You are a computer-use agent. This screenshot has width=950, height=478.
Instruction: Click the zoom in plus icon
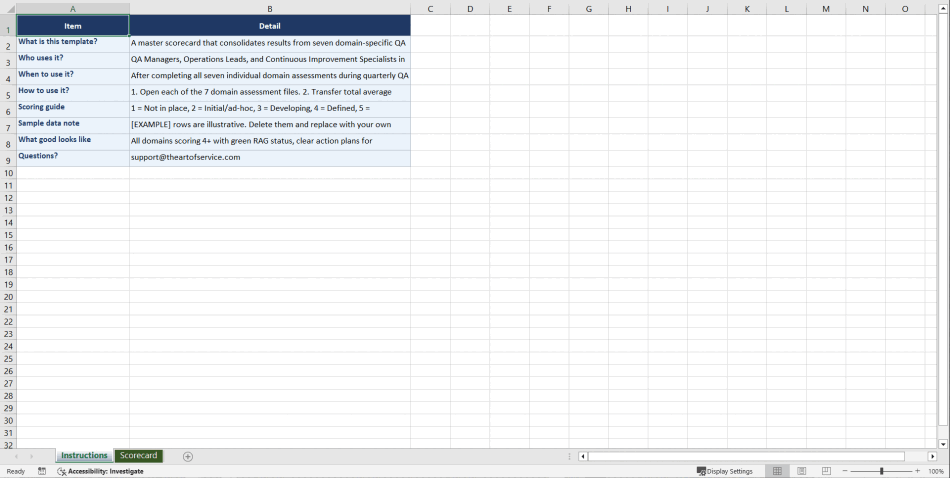(x=917, y=471)
